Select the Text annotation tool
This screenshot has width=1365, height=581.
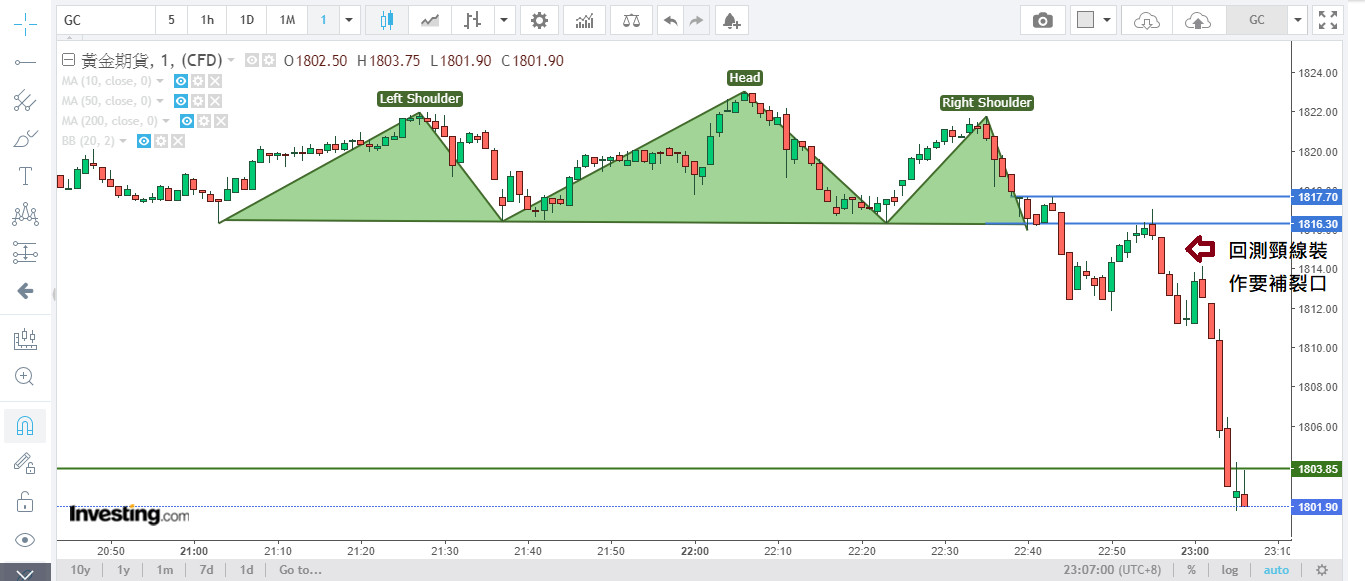point(25,176)
